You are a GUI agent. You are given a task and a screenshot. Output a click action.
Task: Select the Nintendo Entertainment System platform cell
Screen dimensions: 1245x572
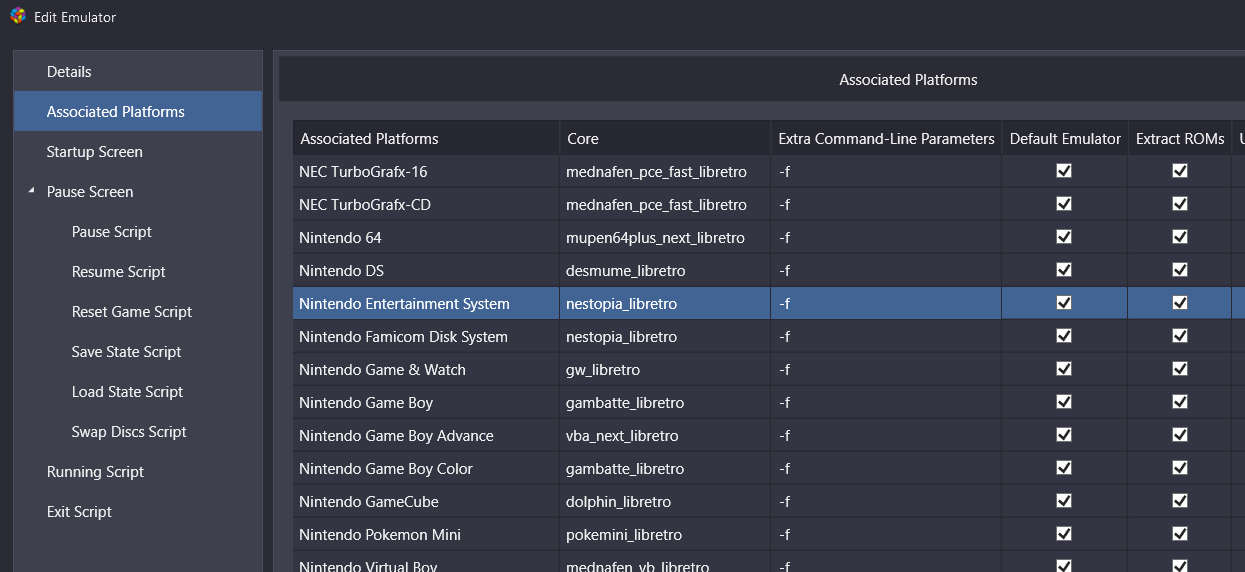pyautogui.click(x=426, y=303)
